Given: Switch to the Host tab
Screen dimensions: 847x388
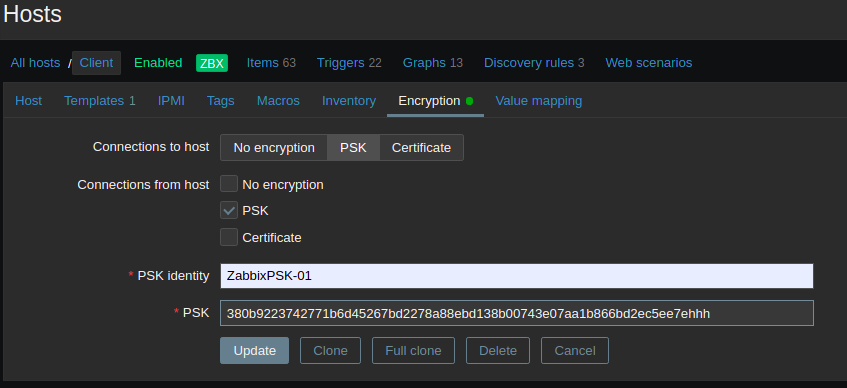Looking at the screenshot, I should tap(29, 101).
